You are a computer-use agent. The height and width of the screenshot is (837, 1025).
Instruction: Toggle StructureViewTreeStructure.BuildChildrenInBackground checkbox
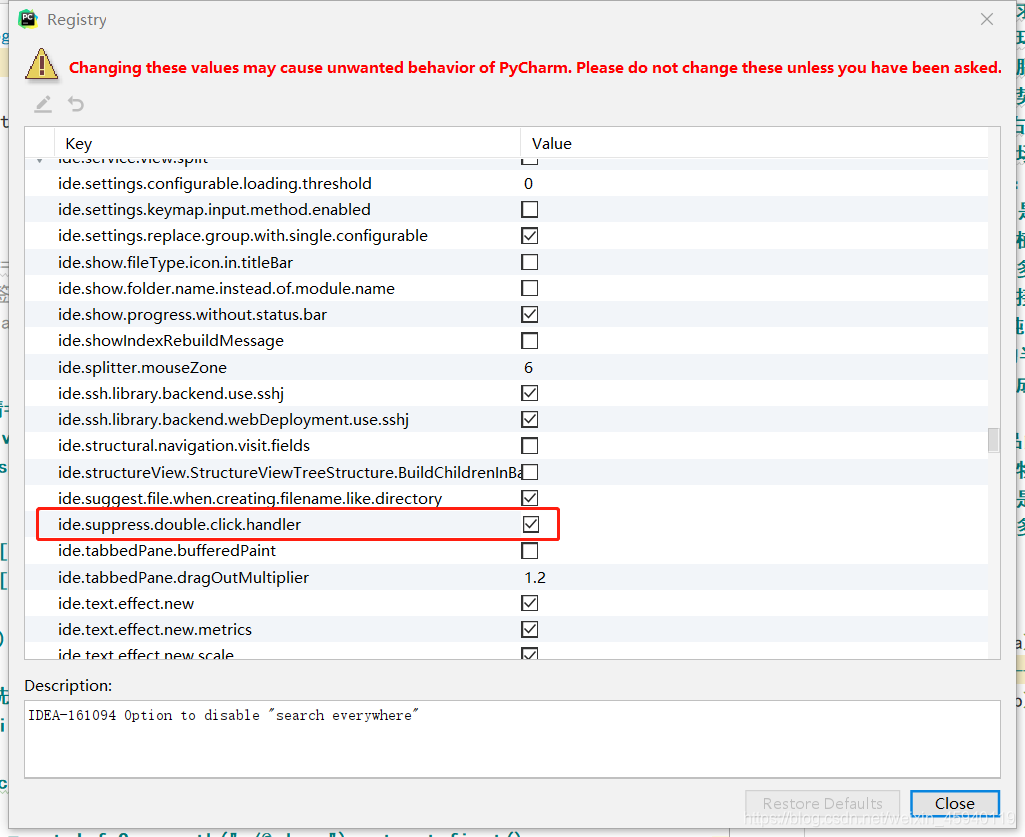[529, 472]
